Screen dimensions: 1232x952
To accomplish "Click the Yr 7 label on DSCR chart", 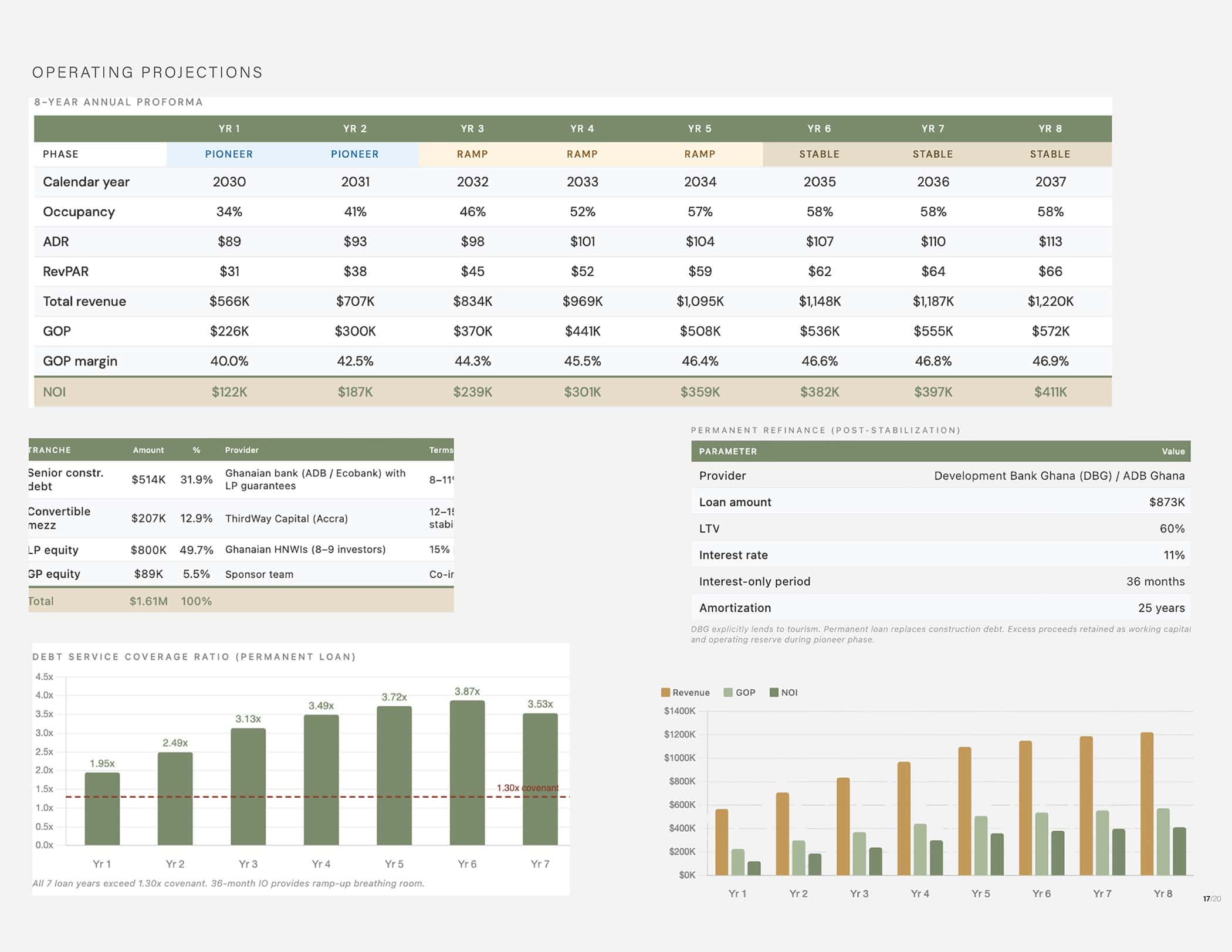I will click(540, 864).
